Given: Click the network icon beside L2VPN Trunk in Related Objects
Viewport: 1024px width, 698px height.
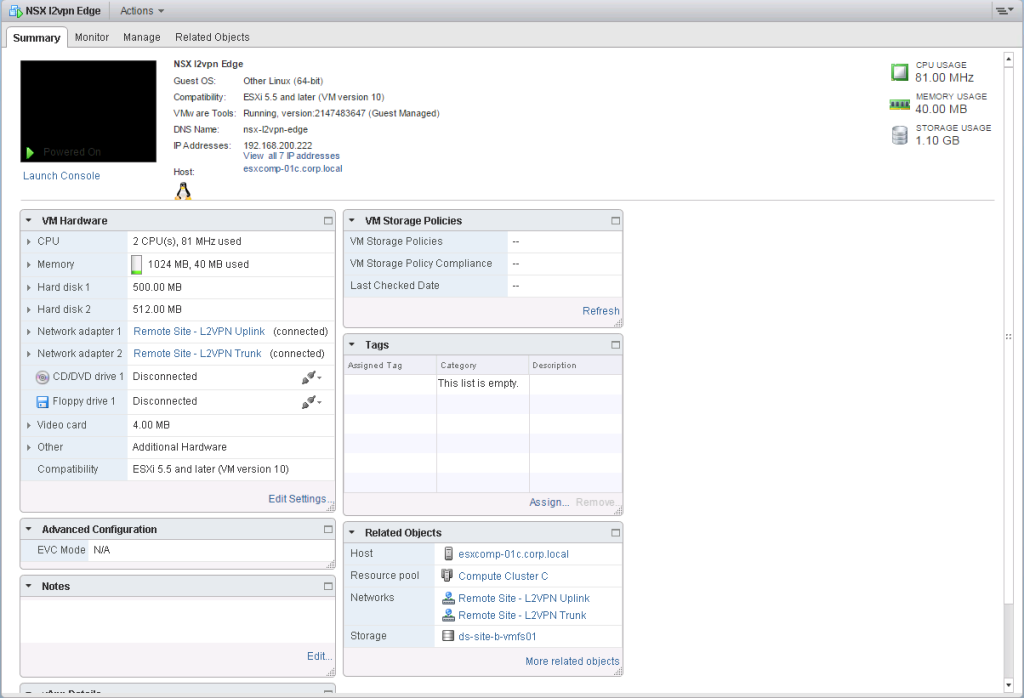Looking at the screenshot, I should [x=449, y=615].
